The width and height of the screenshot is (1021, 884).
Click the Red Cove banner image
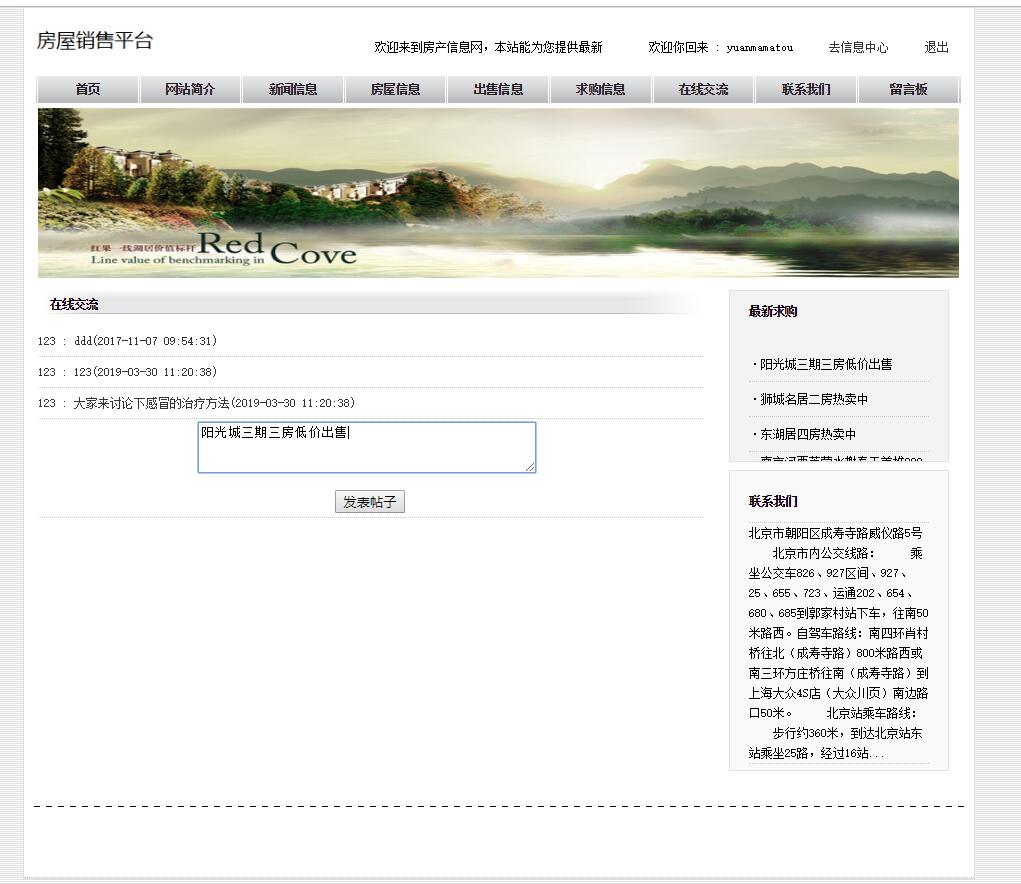(497, 192)
